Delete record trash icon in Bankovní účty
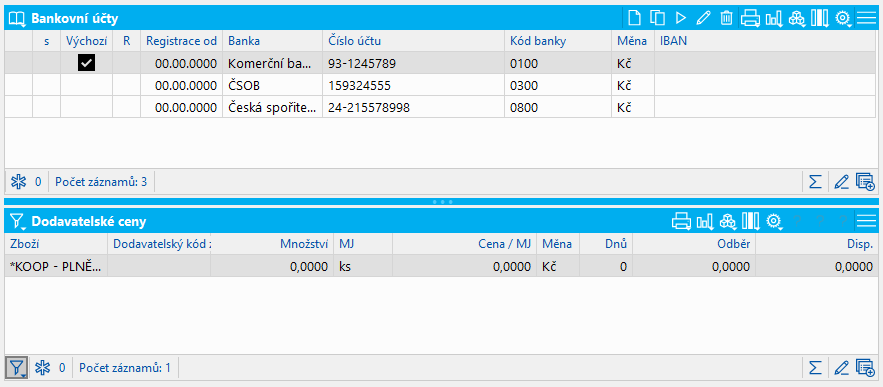This screenshot has width=883, height=387. click(x=726, y=18)
